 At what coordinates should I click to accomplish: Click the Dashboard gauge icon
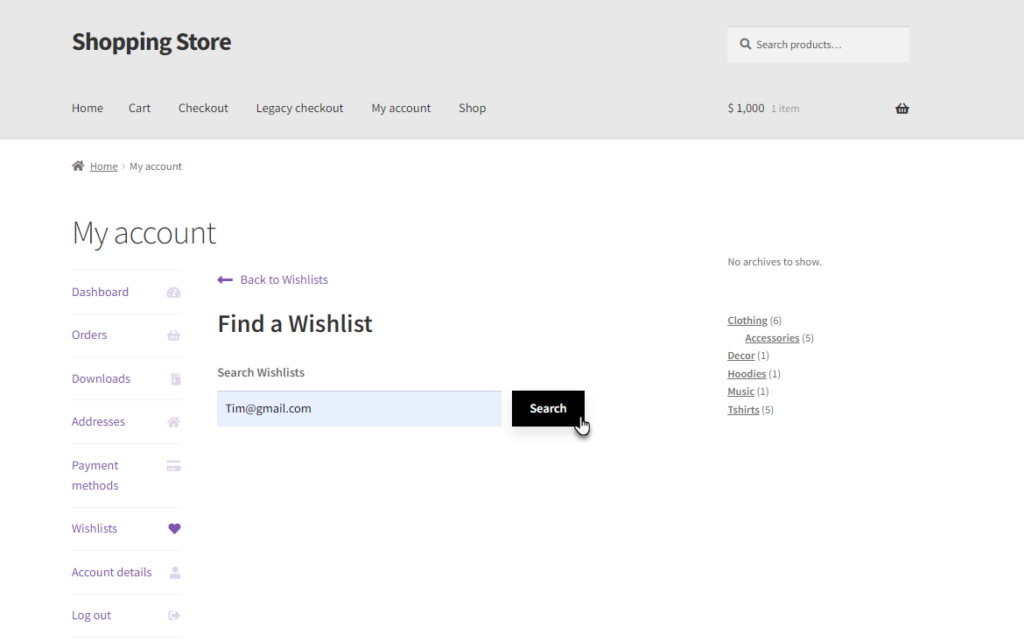174,293
